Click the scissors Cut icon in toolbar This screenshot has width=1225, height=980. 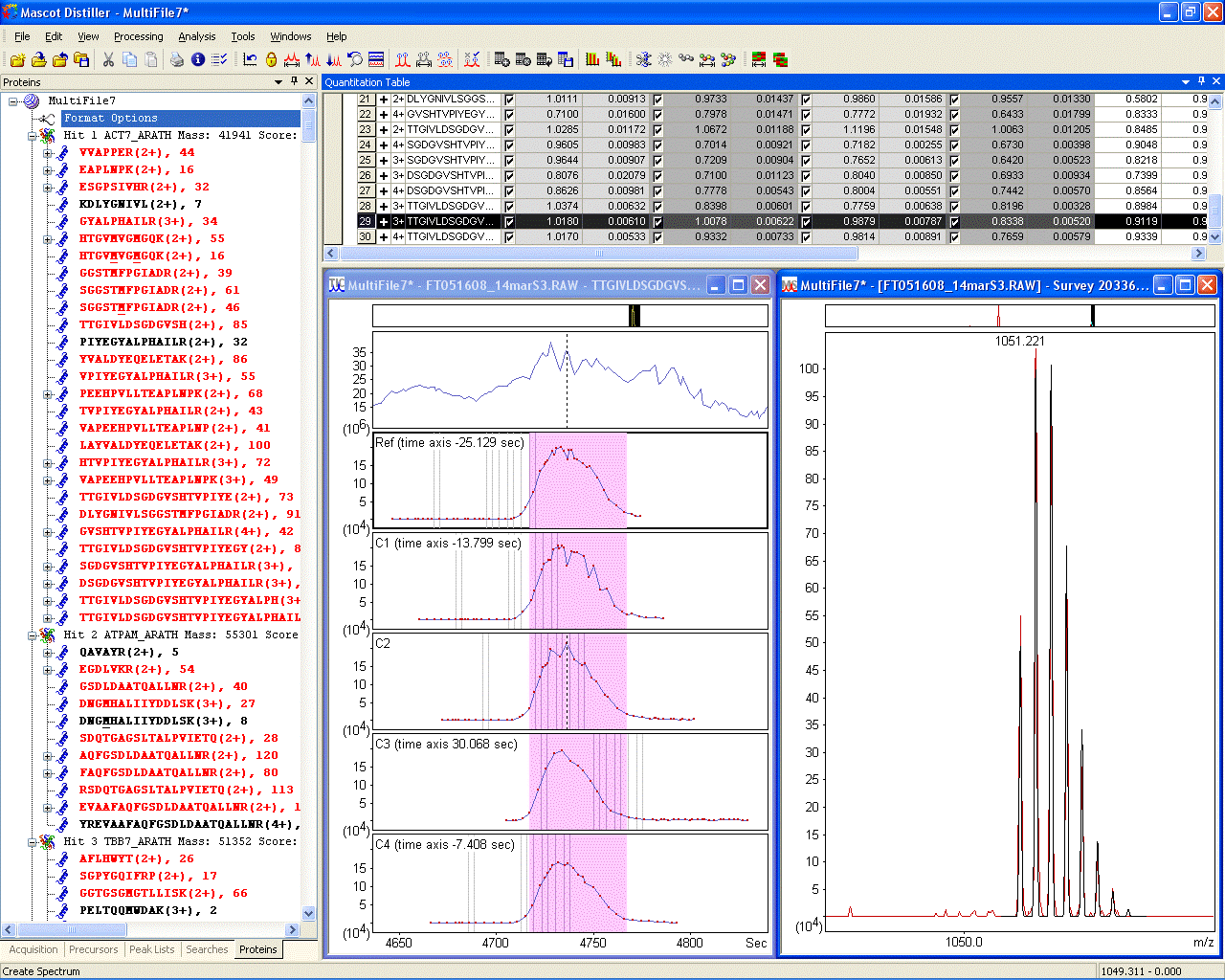point(108,59)
